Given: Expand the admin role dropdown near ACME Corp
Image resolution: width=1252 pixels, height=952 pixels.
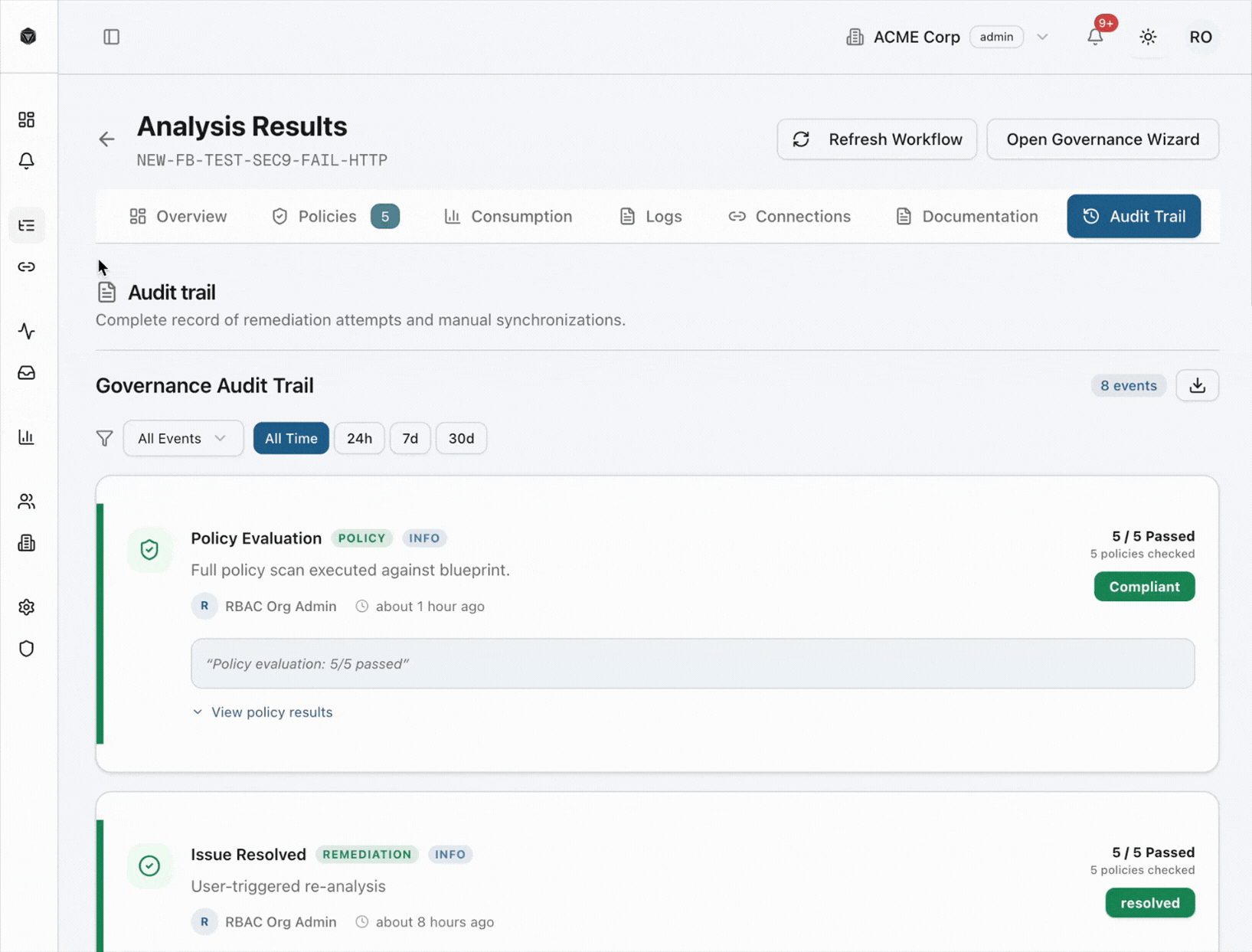Looking at the screenshot, I should (x=1042, y=36).
